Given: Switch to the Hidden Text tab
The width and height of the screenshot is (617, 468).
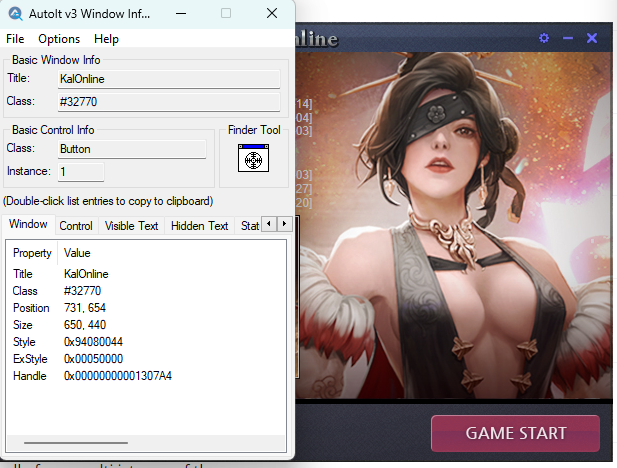Looking at the screenshot, I should coord(200,226).
